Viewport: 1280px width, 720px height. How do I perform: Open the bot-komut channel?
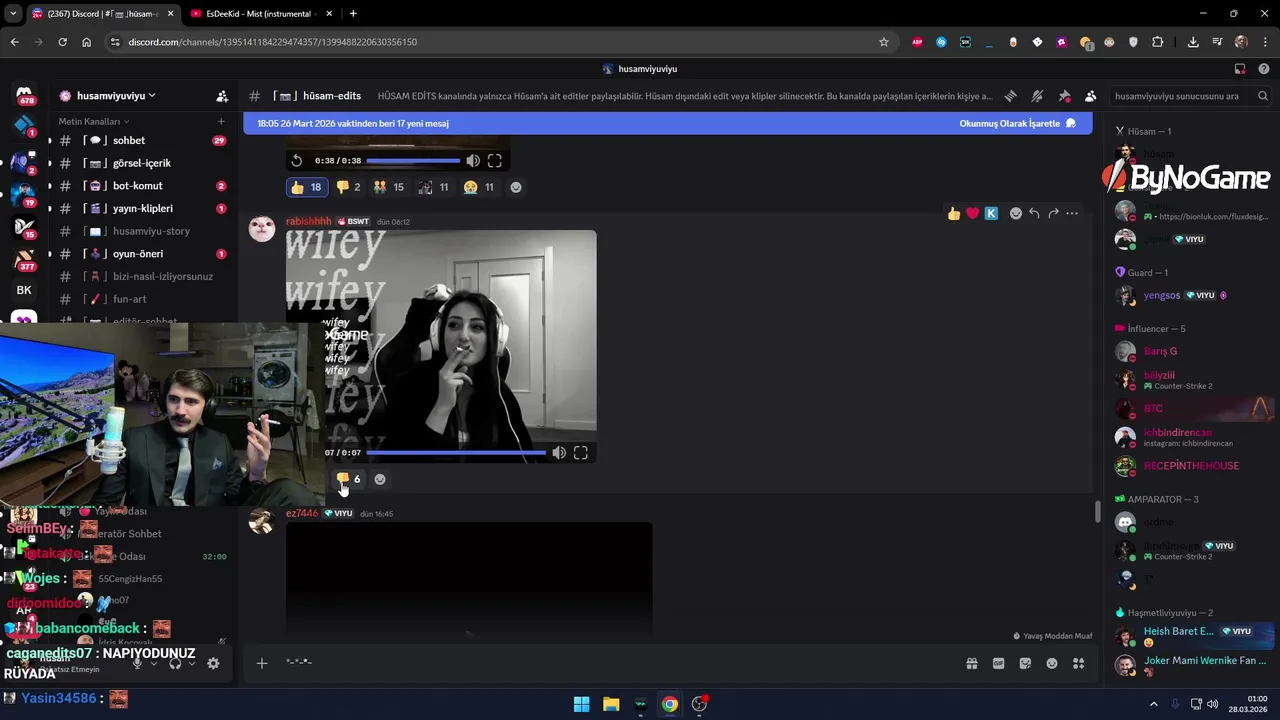143,186
